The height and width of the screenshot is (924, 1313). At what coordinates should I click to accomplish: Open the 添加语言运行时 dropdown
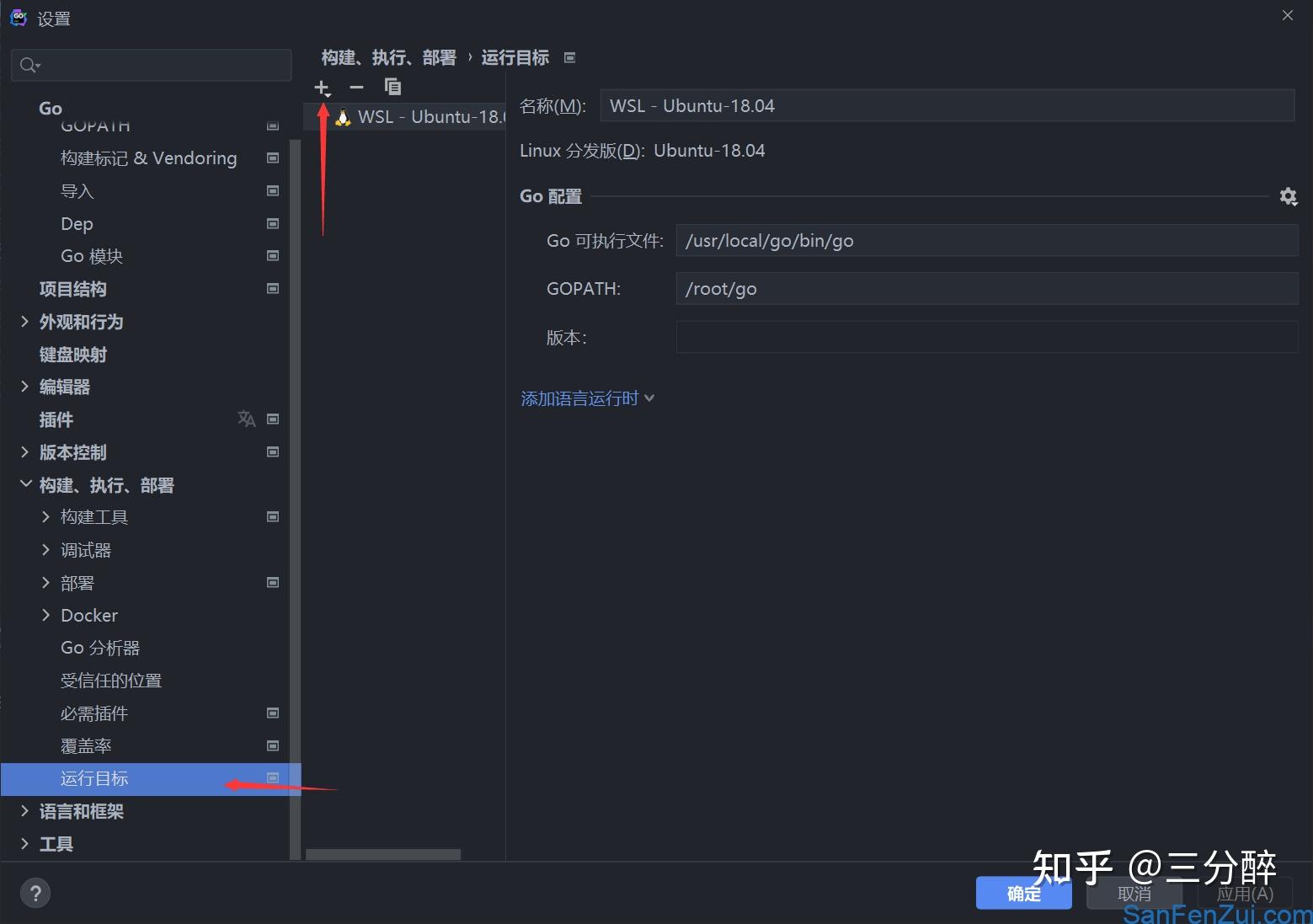(x=579, y=398)
